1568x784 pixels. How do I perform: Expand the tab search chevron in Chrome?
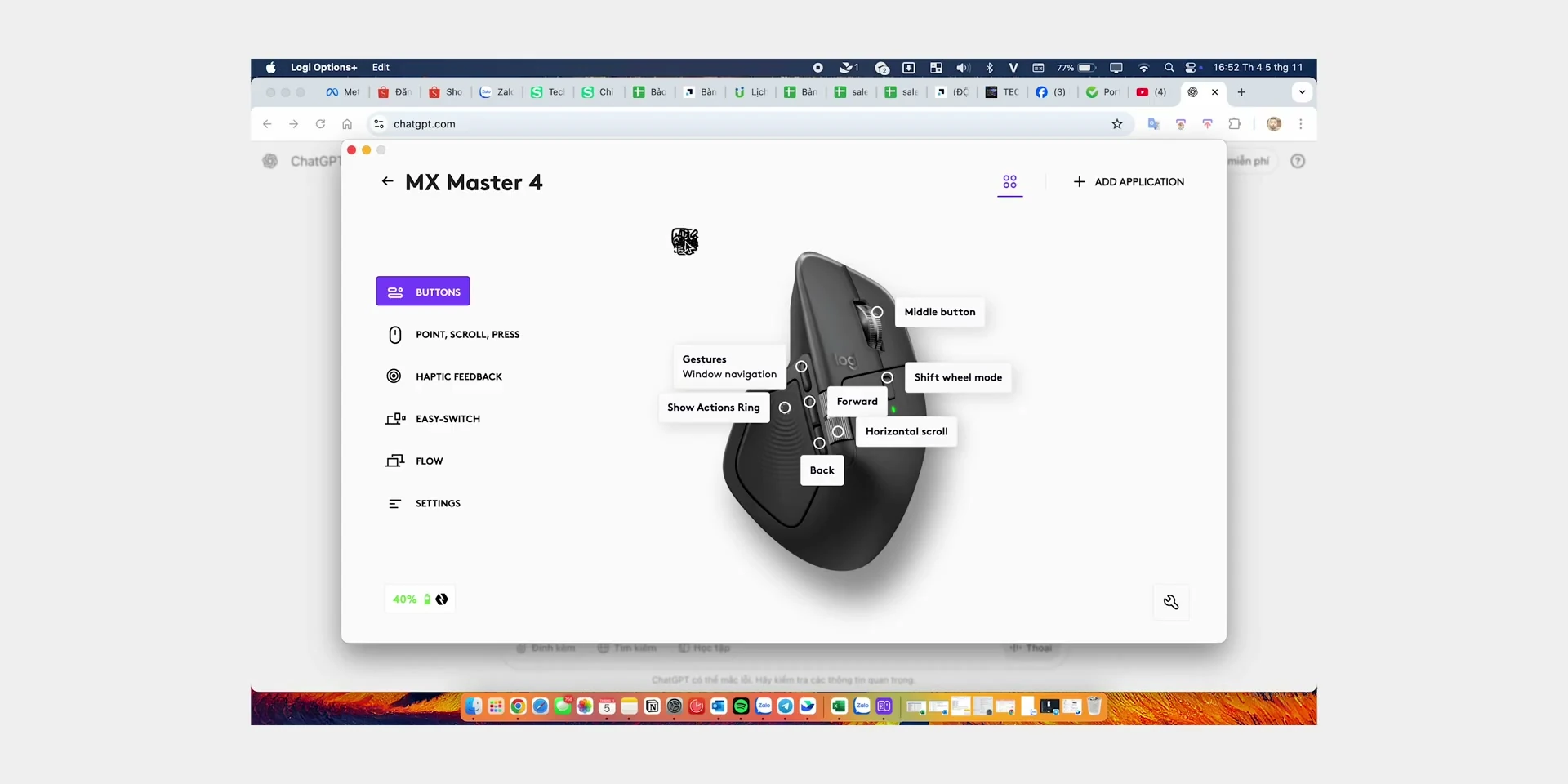[1302, 92]
